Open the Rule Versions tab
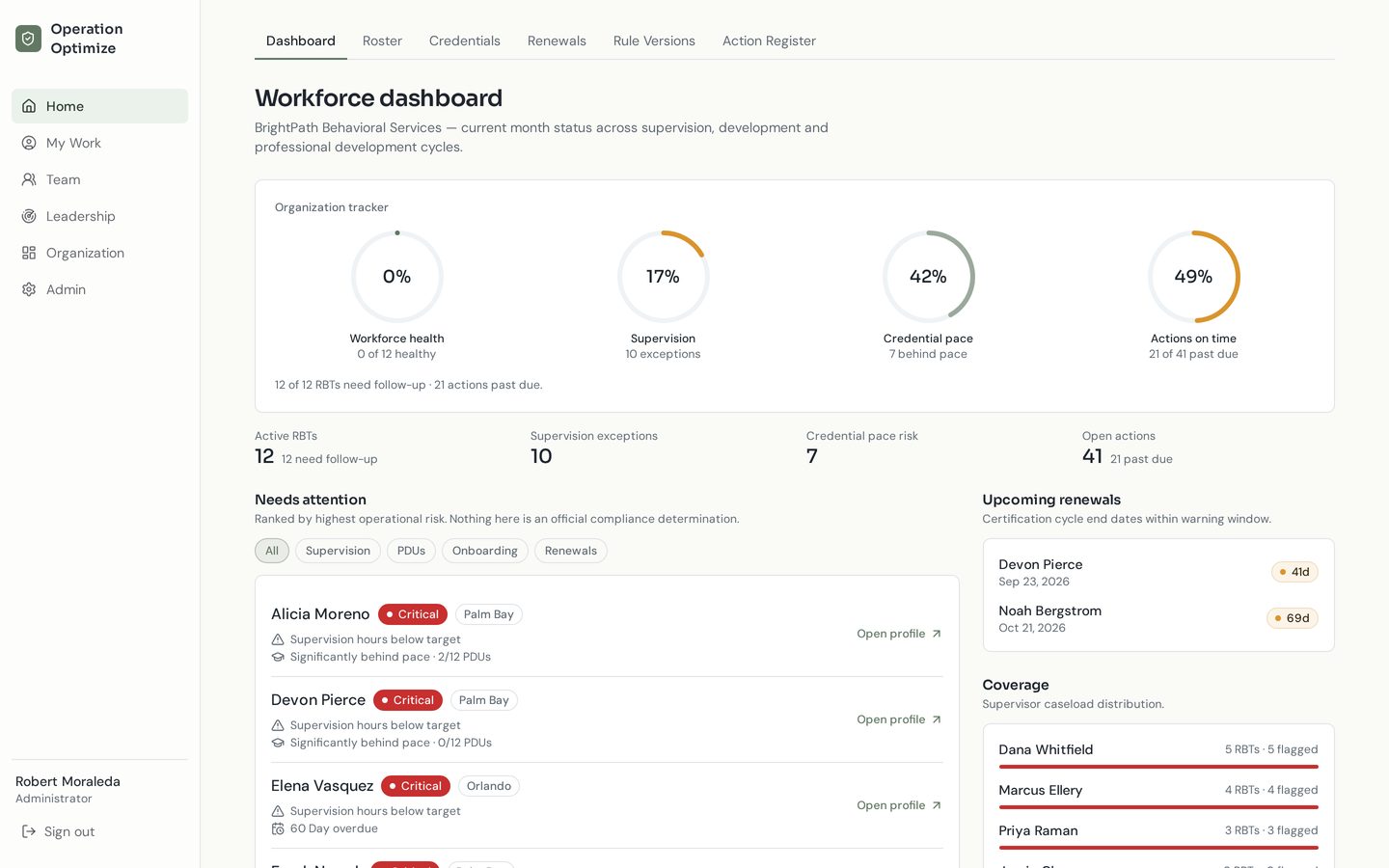The width and height of the screenshot is (1389, 868). click(654, 41)
